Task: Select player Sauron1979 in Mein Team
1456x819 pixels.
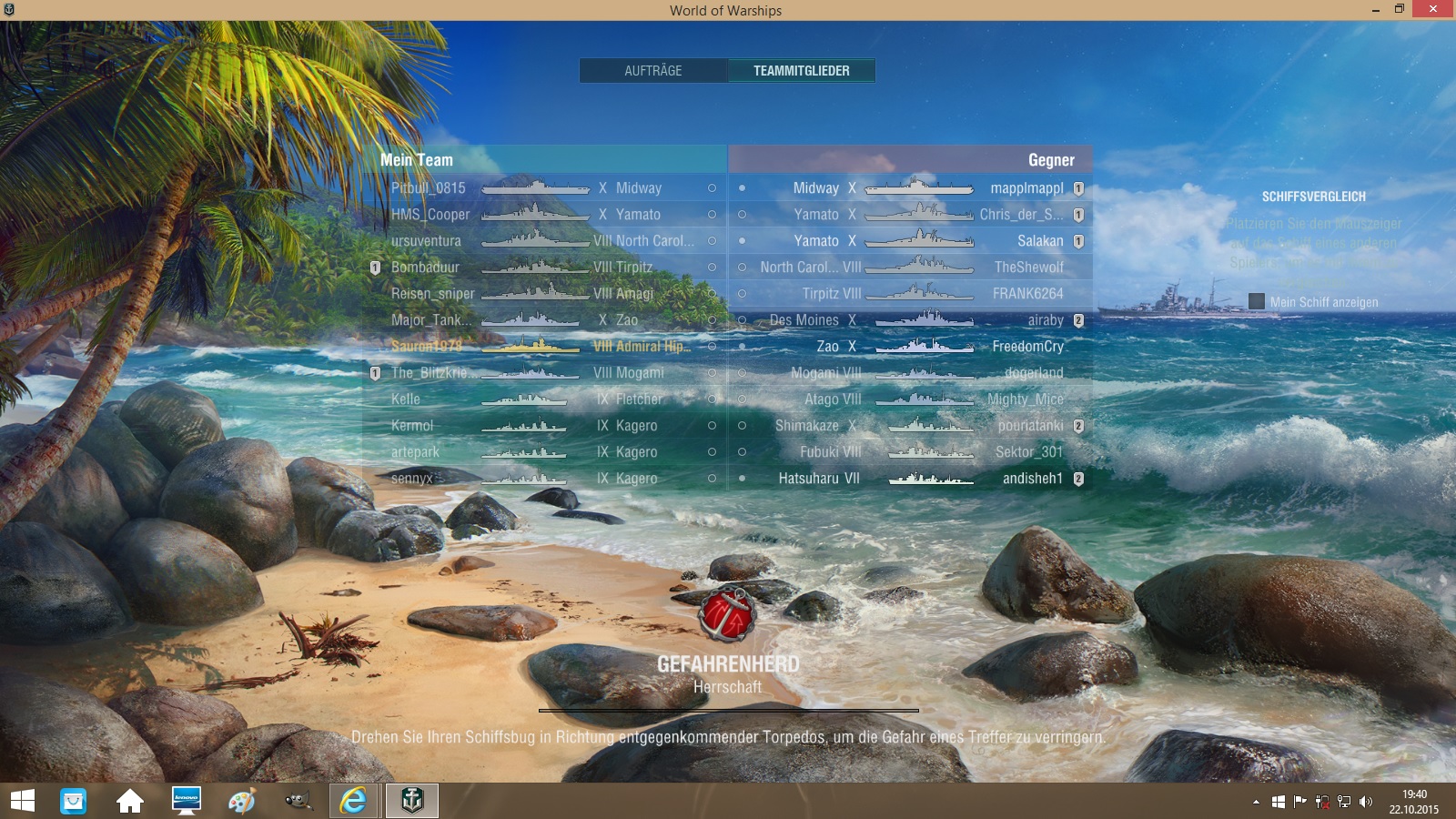Action: pyautogui.click(x=427, y=347)
